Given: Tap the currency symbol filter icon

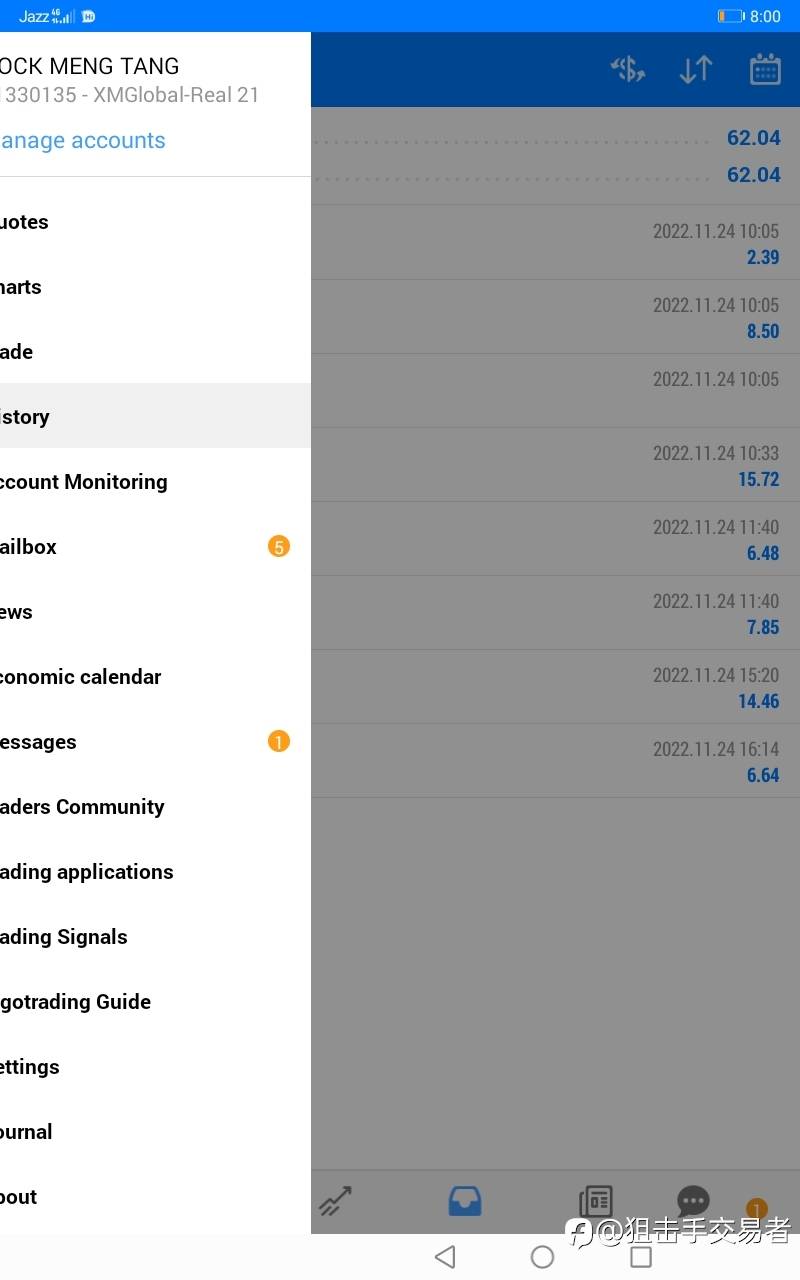Looking at the screenshot, I should [628, 69].
